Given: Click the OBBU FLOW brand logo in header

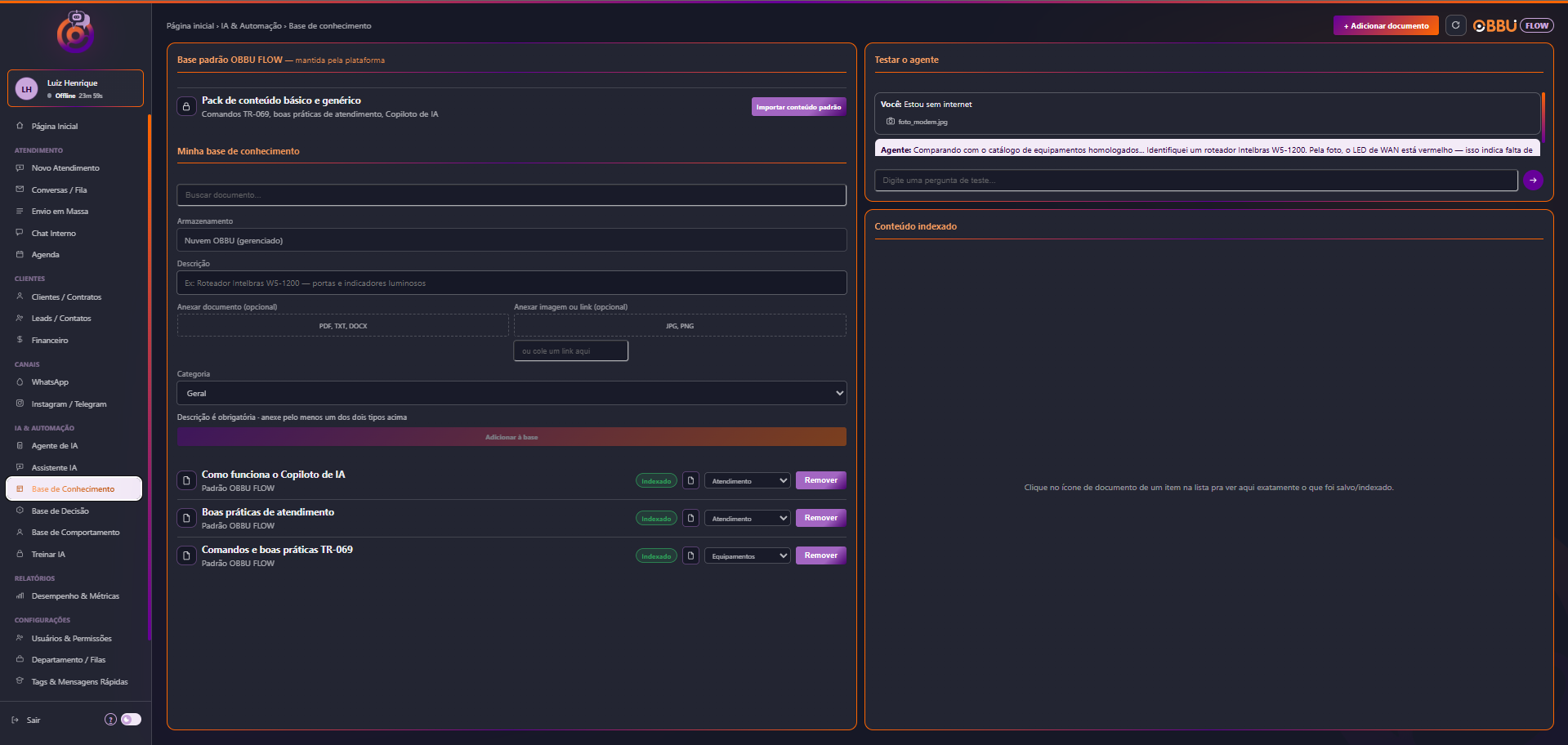Looking at the screenshot, I should pyautogui.click(x=1513, y=25).
